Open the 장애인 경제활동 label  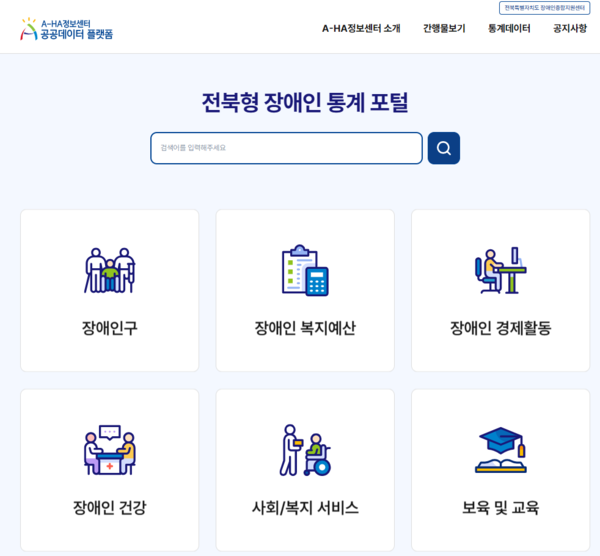(x=501, y=328)
